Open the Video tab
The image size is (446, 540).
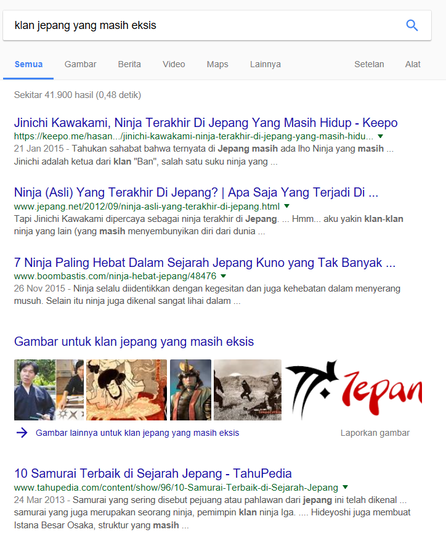(174, 64)
